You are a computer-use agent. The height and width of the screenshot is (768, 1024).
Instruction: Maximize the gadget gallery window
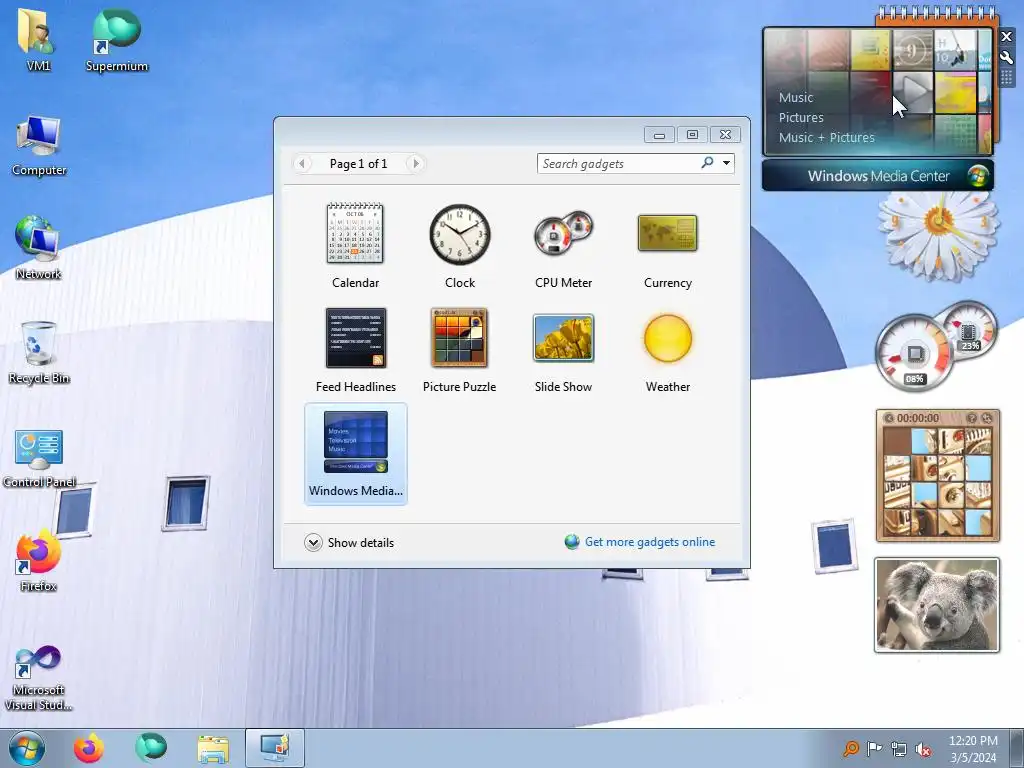(x=692, y=135)
